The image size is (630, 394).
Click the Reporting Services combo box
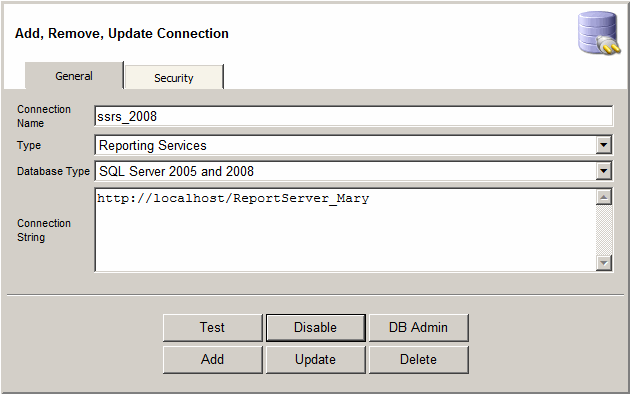(354, 145)
